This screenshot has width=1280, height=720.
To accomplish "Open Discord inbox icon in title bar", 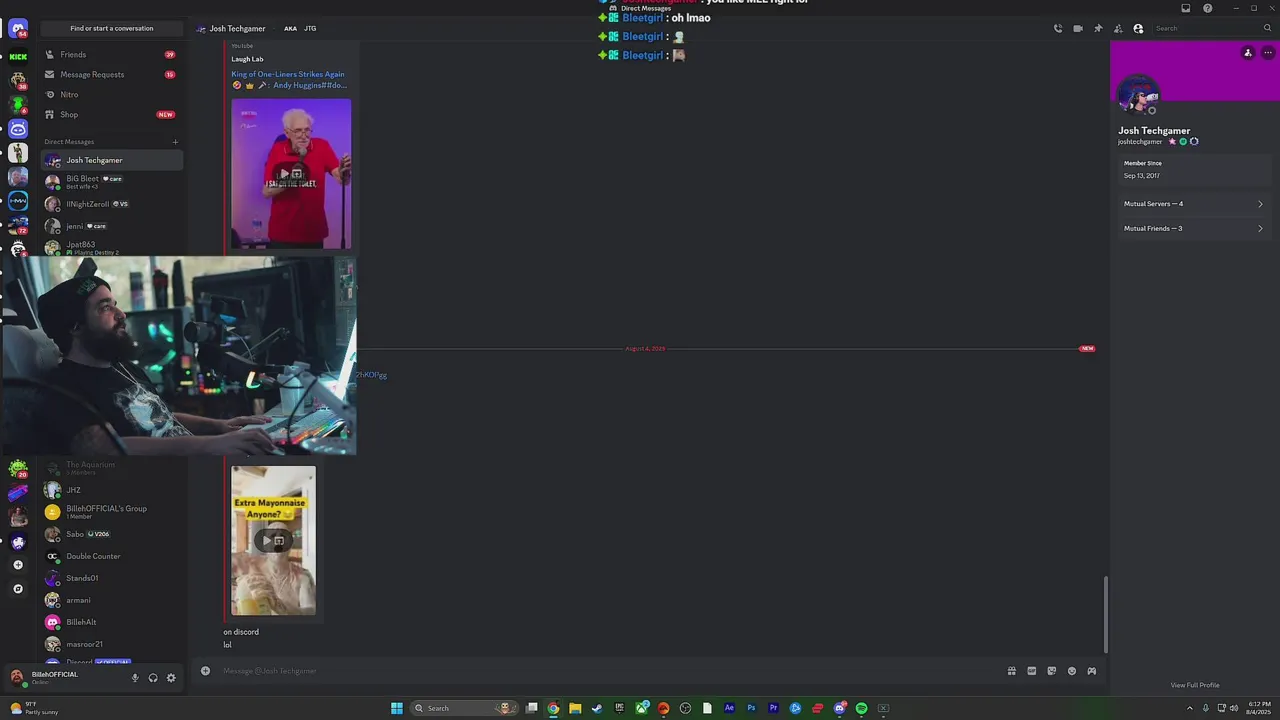I will (1186, 8).
